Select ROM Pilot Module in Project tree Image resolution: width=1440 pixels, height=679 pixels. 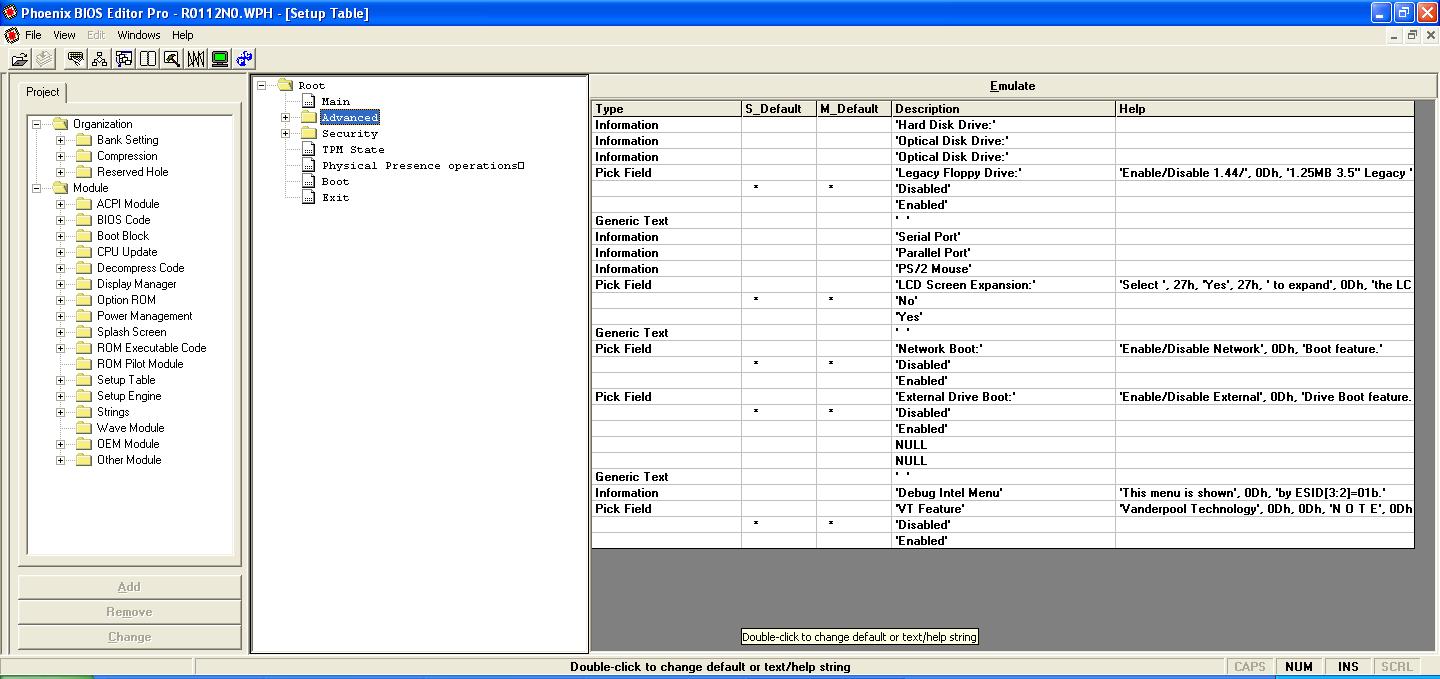(x=140, y=364)
